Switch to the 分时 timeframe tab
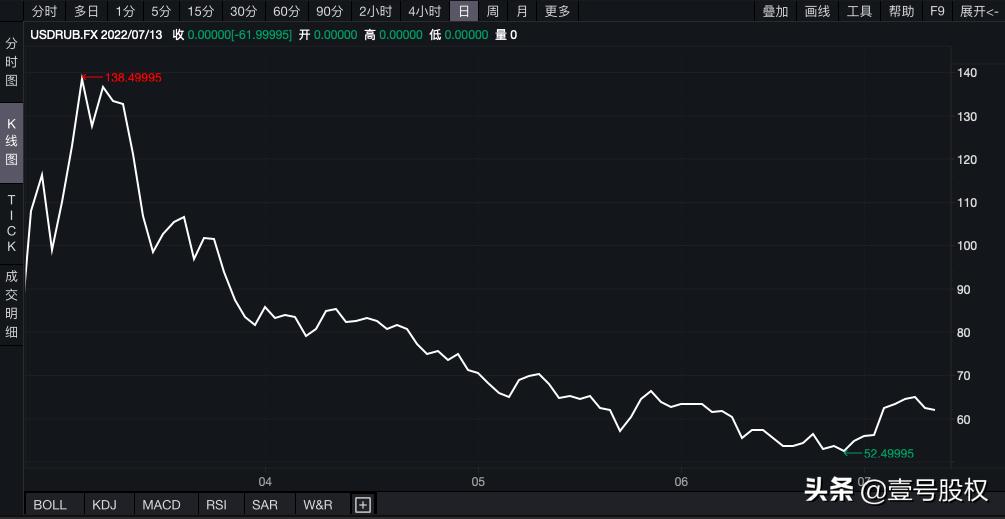This screenshot has height=519, width=1005. pyautogui.click(x=44, y=11)
